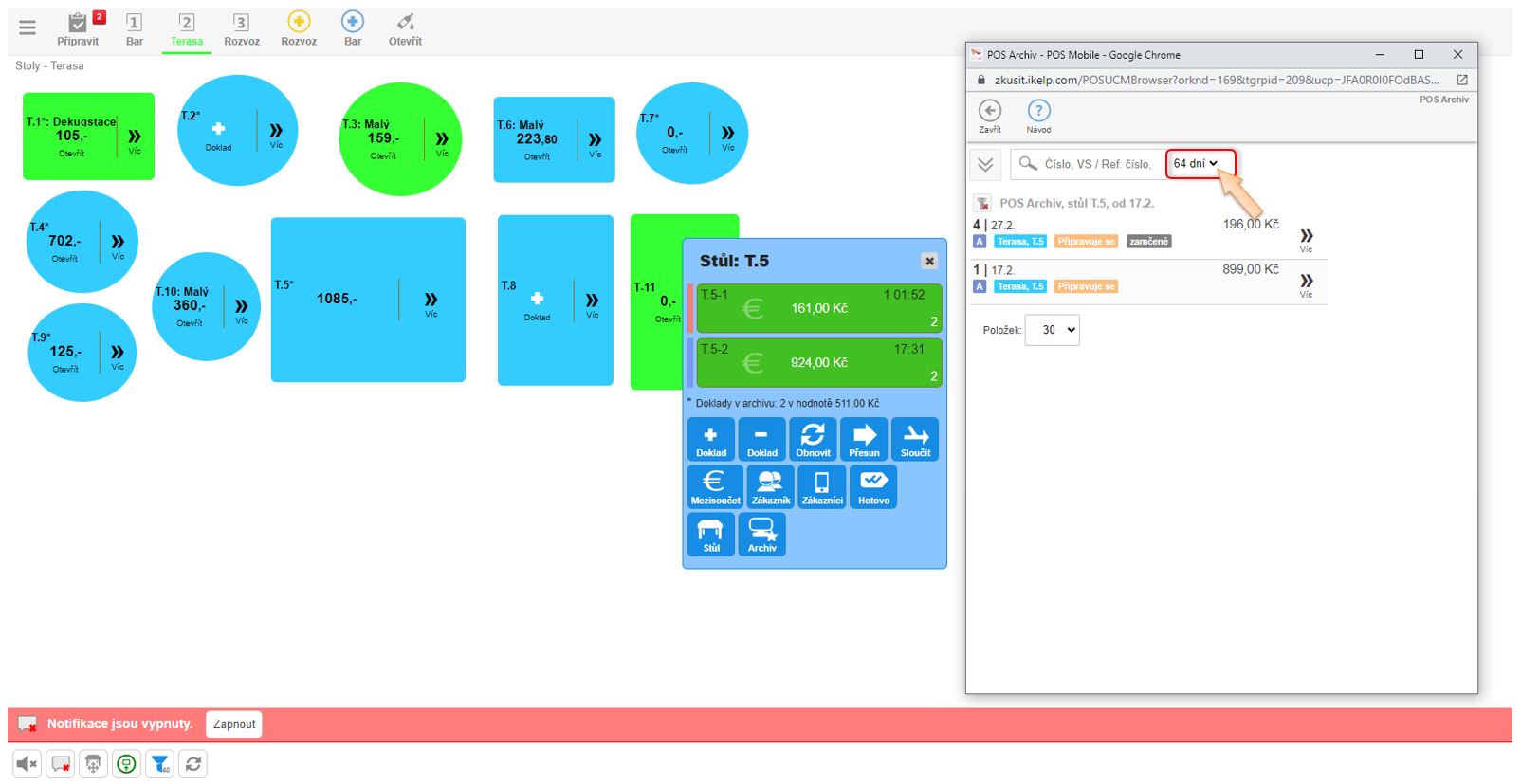Expand the double-chevron filter panel in archive
Image resolution: width=1521 pixels, height=784 pixels.
point(985,165)
